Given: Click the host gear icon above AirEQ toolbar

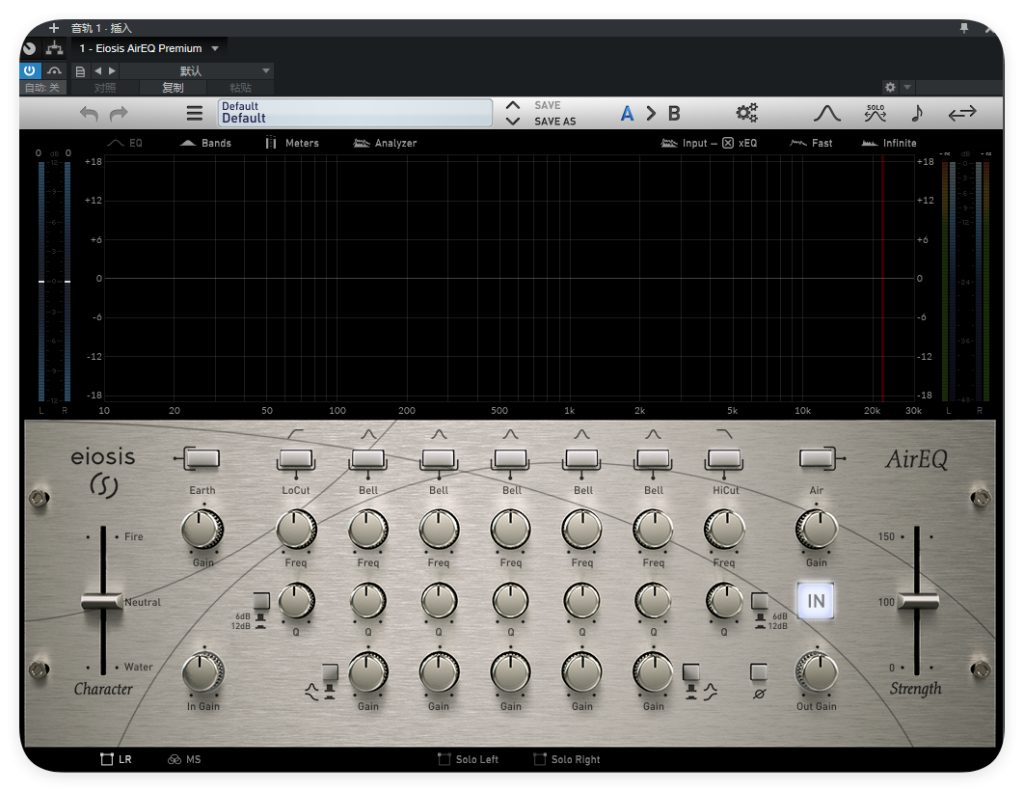Looking at the screenshot, I should (889, 87).
